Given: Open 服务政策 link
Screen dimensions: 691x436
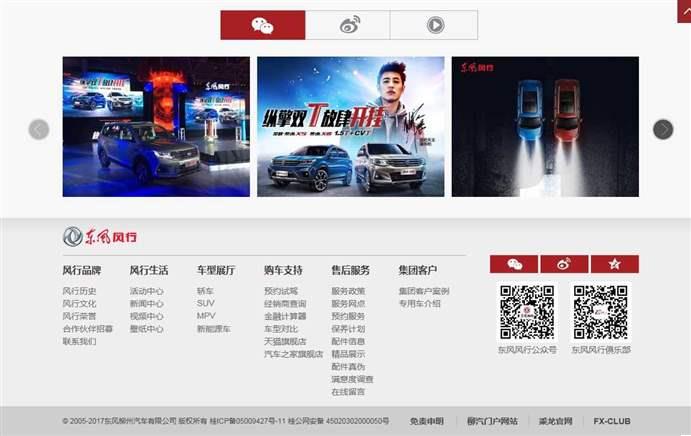Looking at the screenshot, I should (348, 291).
